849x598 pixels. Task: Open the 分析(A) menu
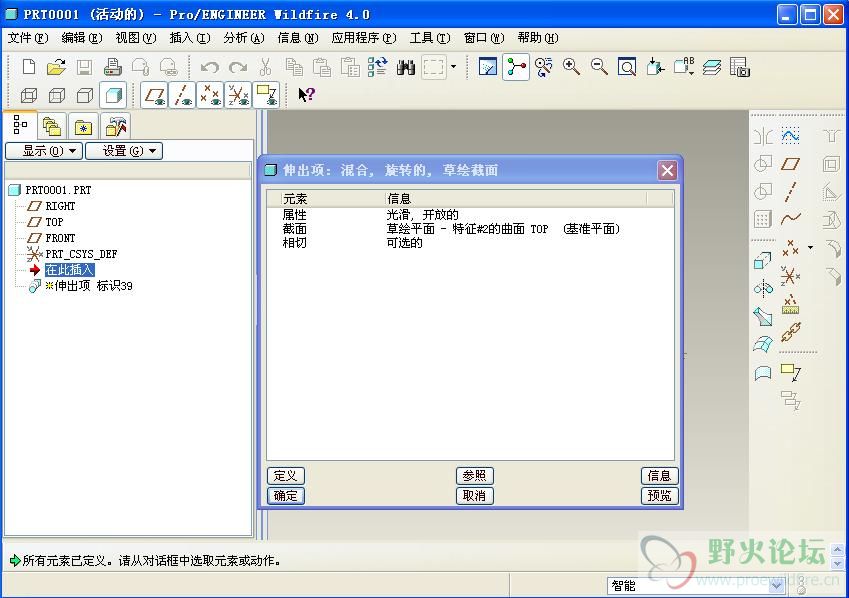tap(244, 38)
